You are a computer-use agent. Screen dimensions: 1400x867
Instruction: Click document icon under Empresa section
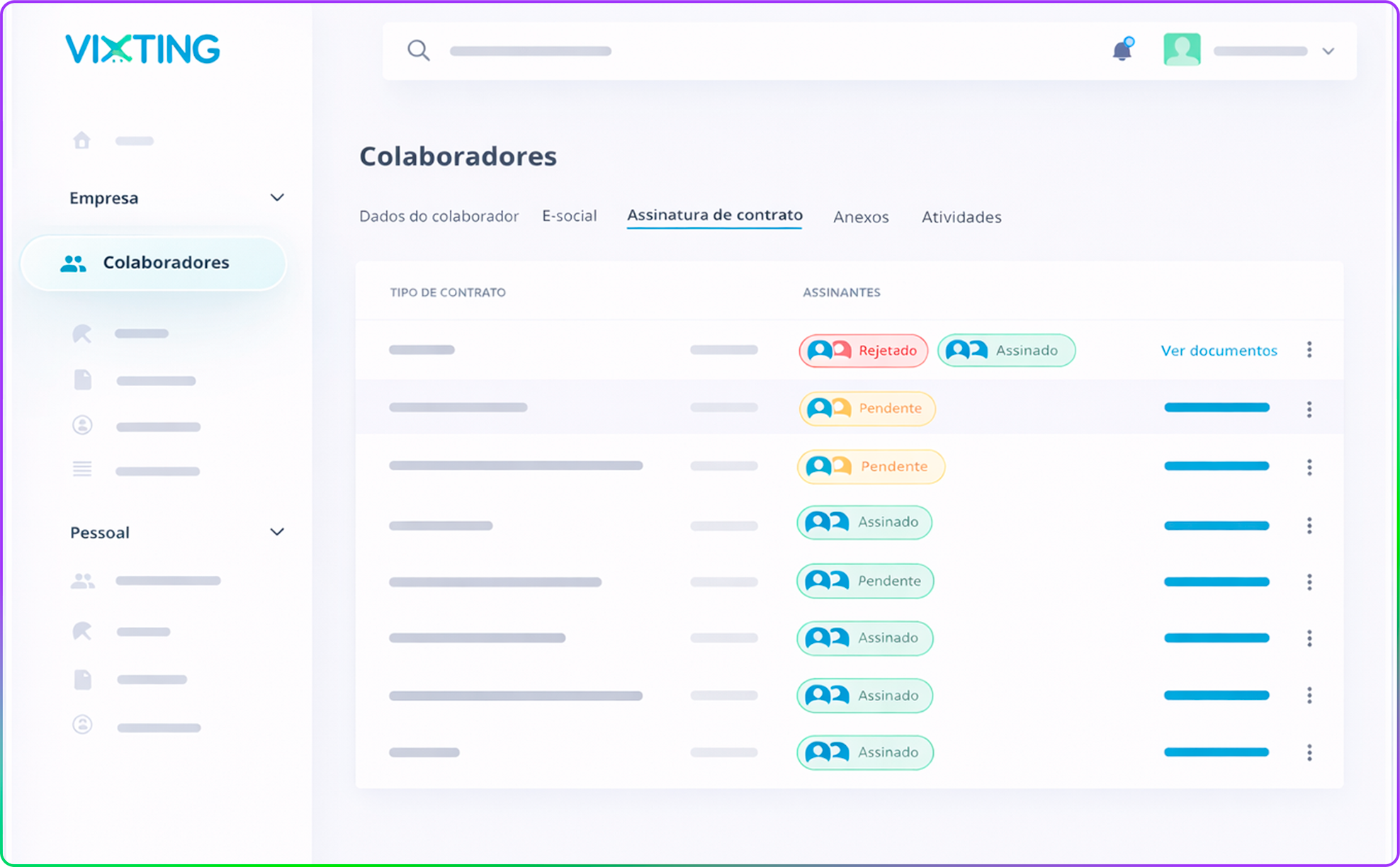pos(83,380)
